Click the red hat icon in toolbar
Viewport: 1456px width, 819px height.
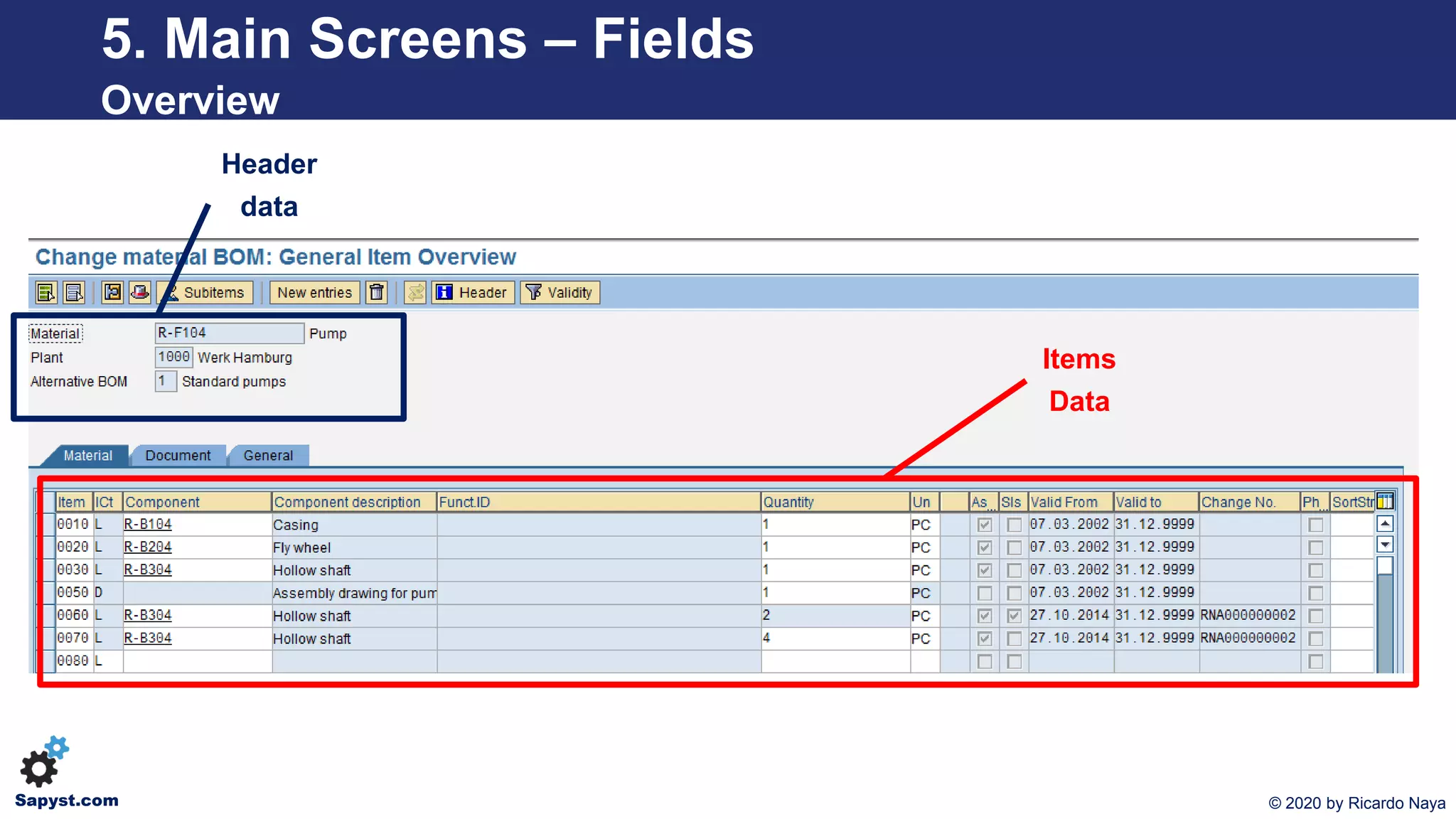[x=139, y=292]
